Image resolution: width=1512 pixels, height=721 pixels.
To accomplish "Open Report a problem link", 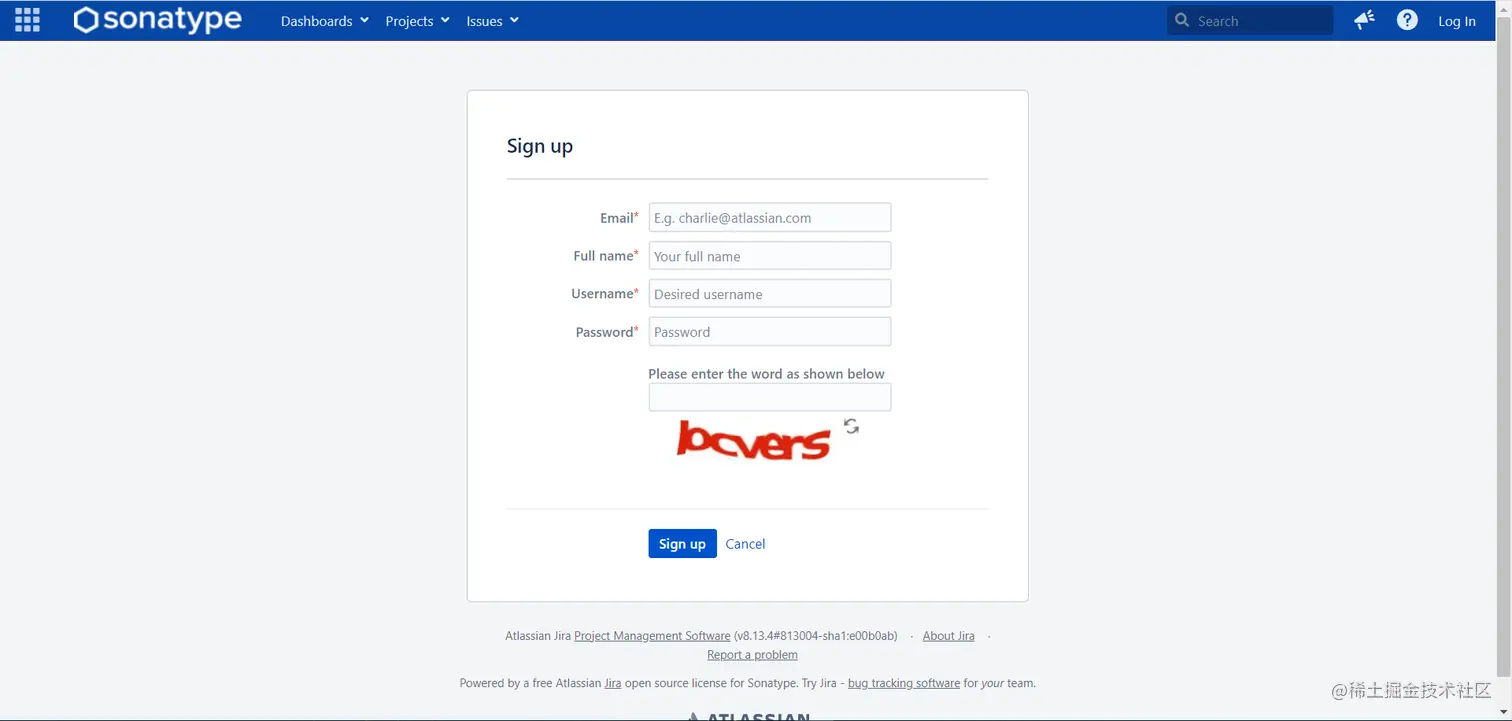I will pyautogui.click(x=752, y=655).
